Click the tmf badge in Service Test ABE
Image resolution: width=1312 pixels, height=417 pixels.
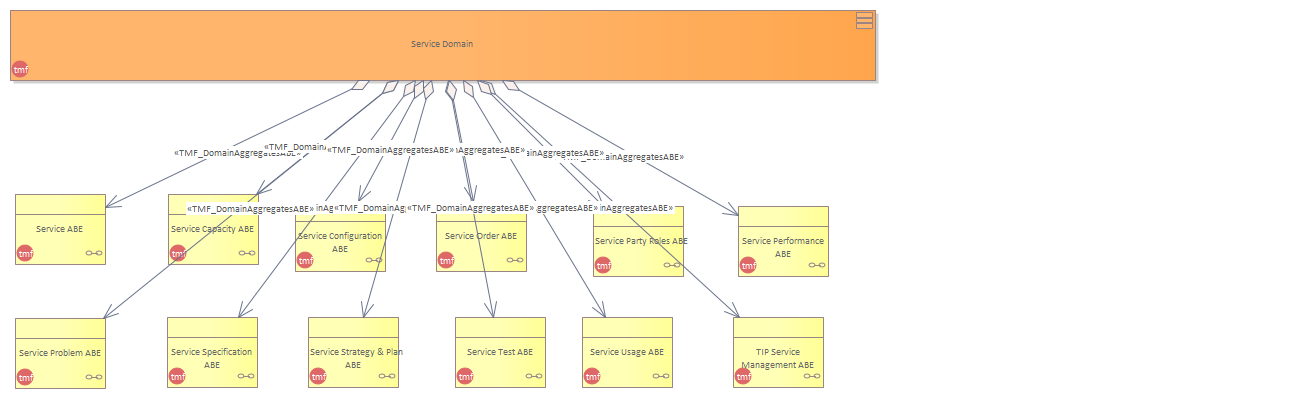[x=465, y=377]
